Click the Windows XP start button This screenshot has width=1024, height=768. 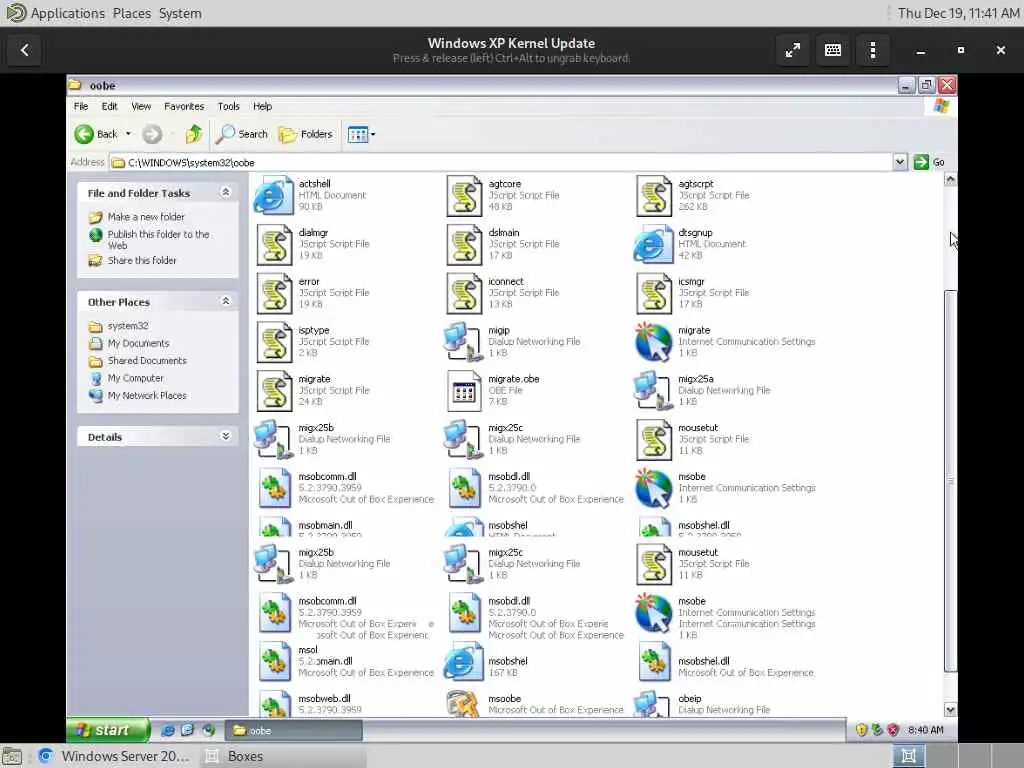[107, 730]
